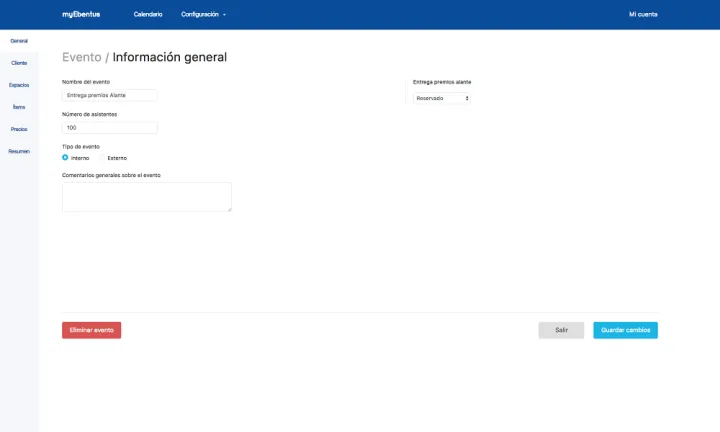The height and width of the screenshot is (432, 720).
Task: Click the myEbentus logo
Action: (x=80, y=15)
